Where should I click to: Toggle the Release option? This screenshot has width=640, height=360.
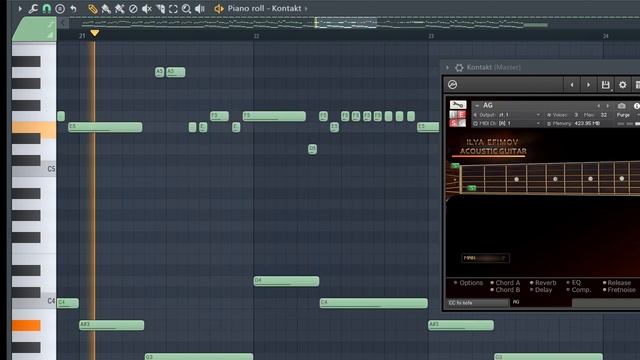click(x=617, y=282)
